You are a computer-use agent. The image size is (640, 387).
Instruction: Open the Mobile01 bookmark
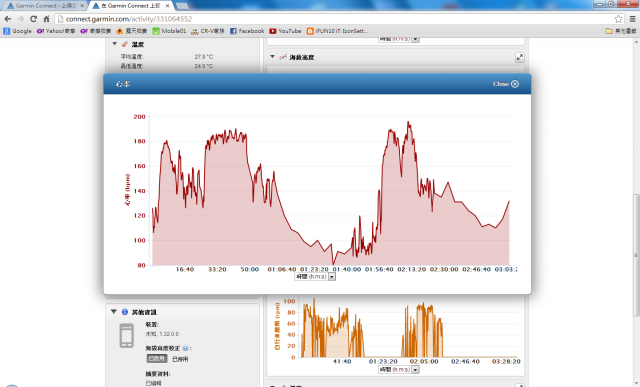(169, 31)
